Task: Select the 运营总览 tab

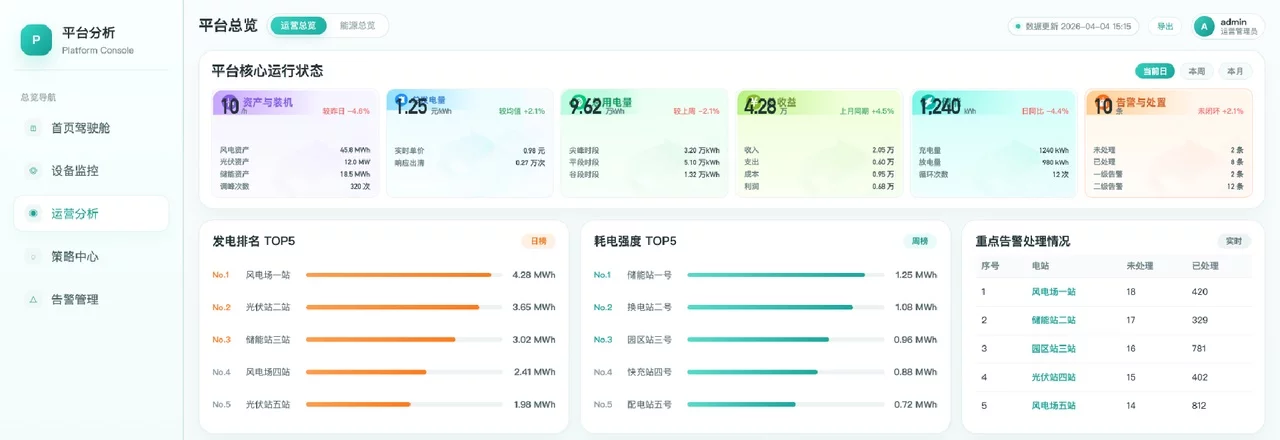Action: [298, 26]
